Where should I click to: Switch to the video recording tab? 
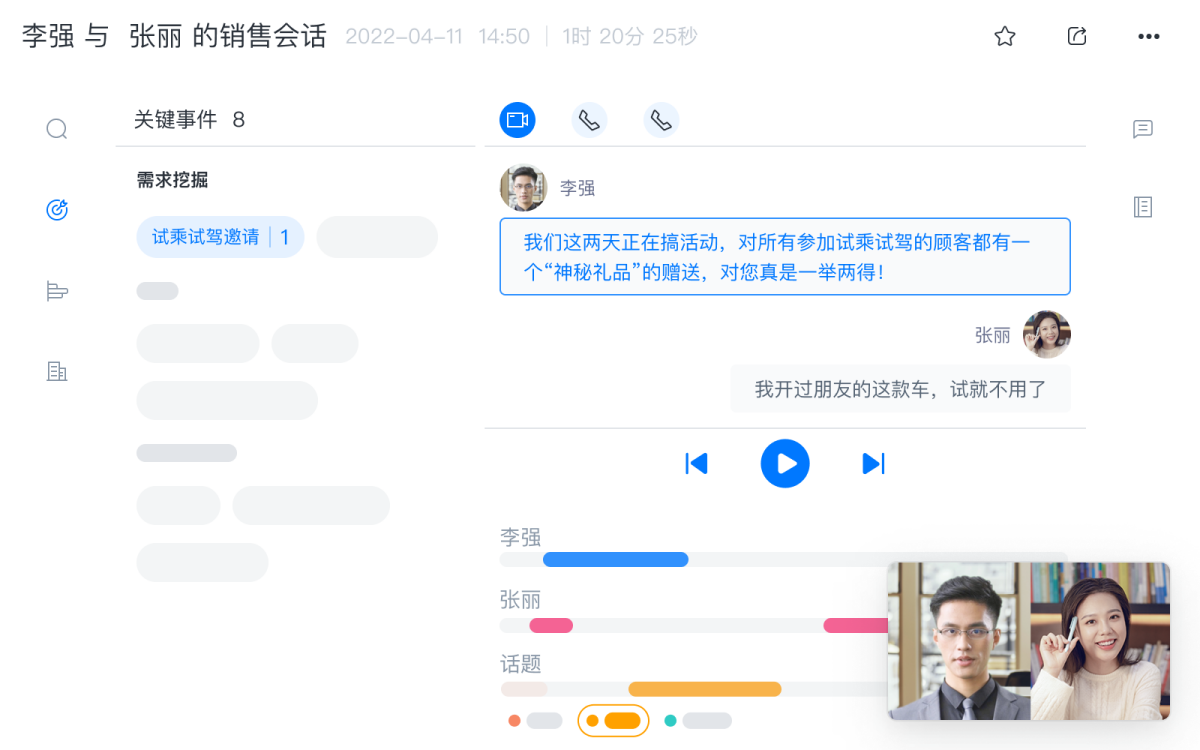coord(517,120)
